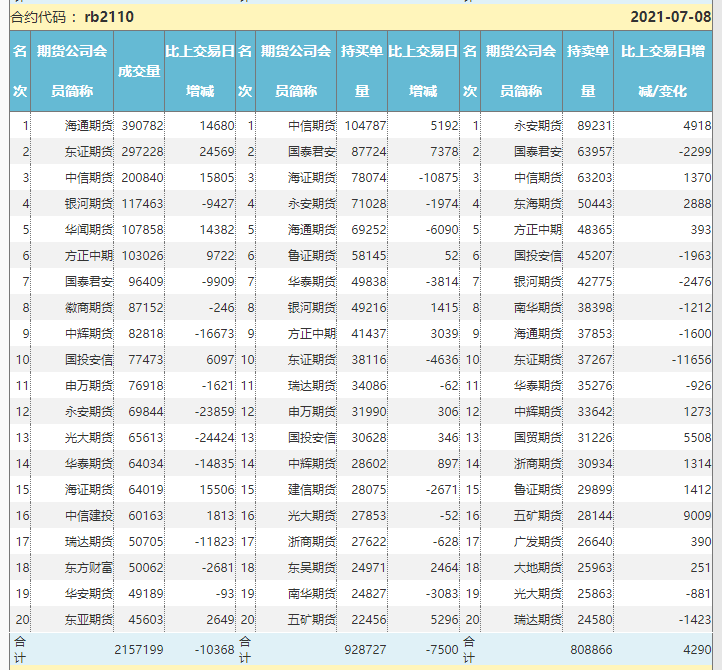Click the total long position 928727
Screen dimensions: 722x670
pyautogui.click(x=364, y=650)
